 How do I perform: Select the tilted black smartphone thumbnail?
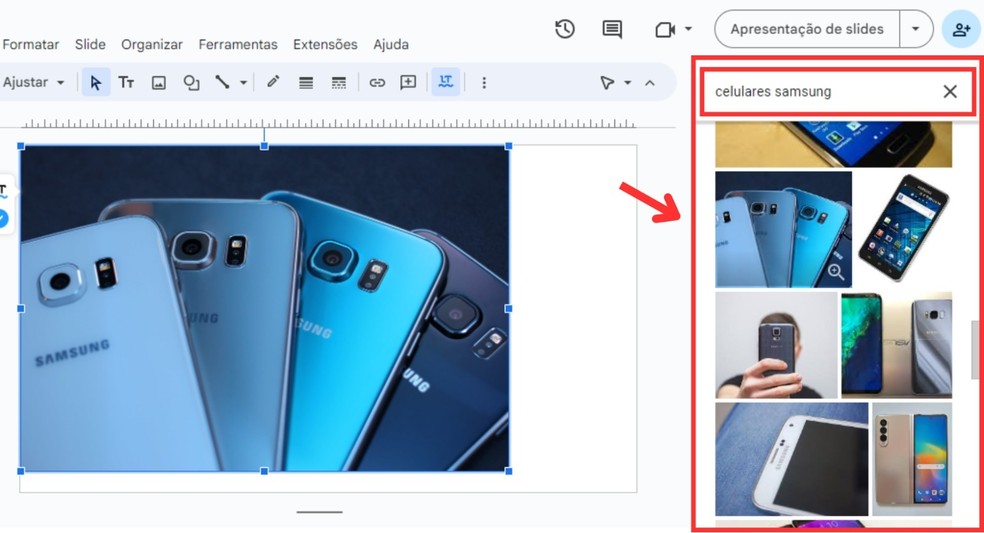[904, 228]
